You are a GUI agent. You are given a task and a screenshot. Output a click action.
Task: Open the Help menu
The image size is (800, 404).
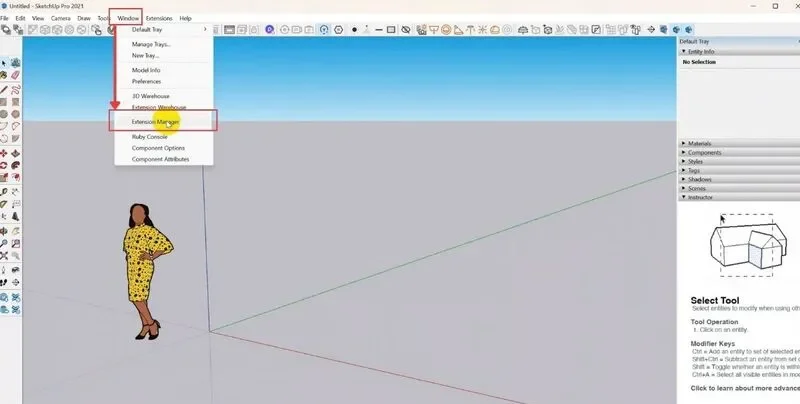(x=185, y=18)
